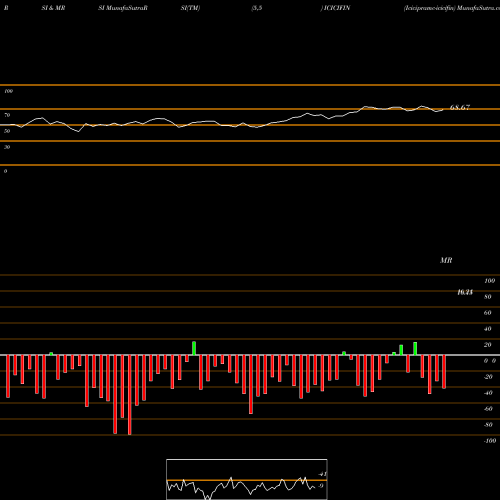Click the ICICIFIN symbol text in header
The height and width of the screenshot is (500, 500).
336,8
